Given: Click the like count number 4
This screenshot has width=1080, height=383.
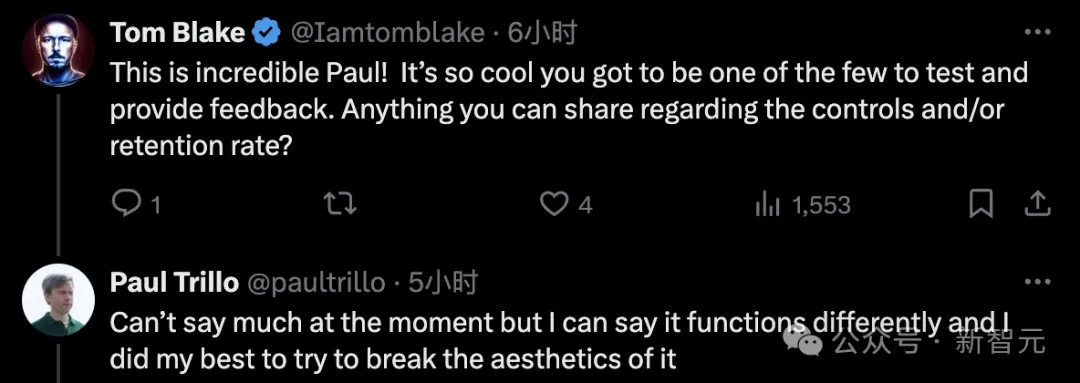Looking at the screenshot, I should click(x=585, y=205).
